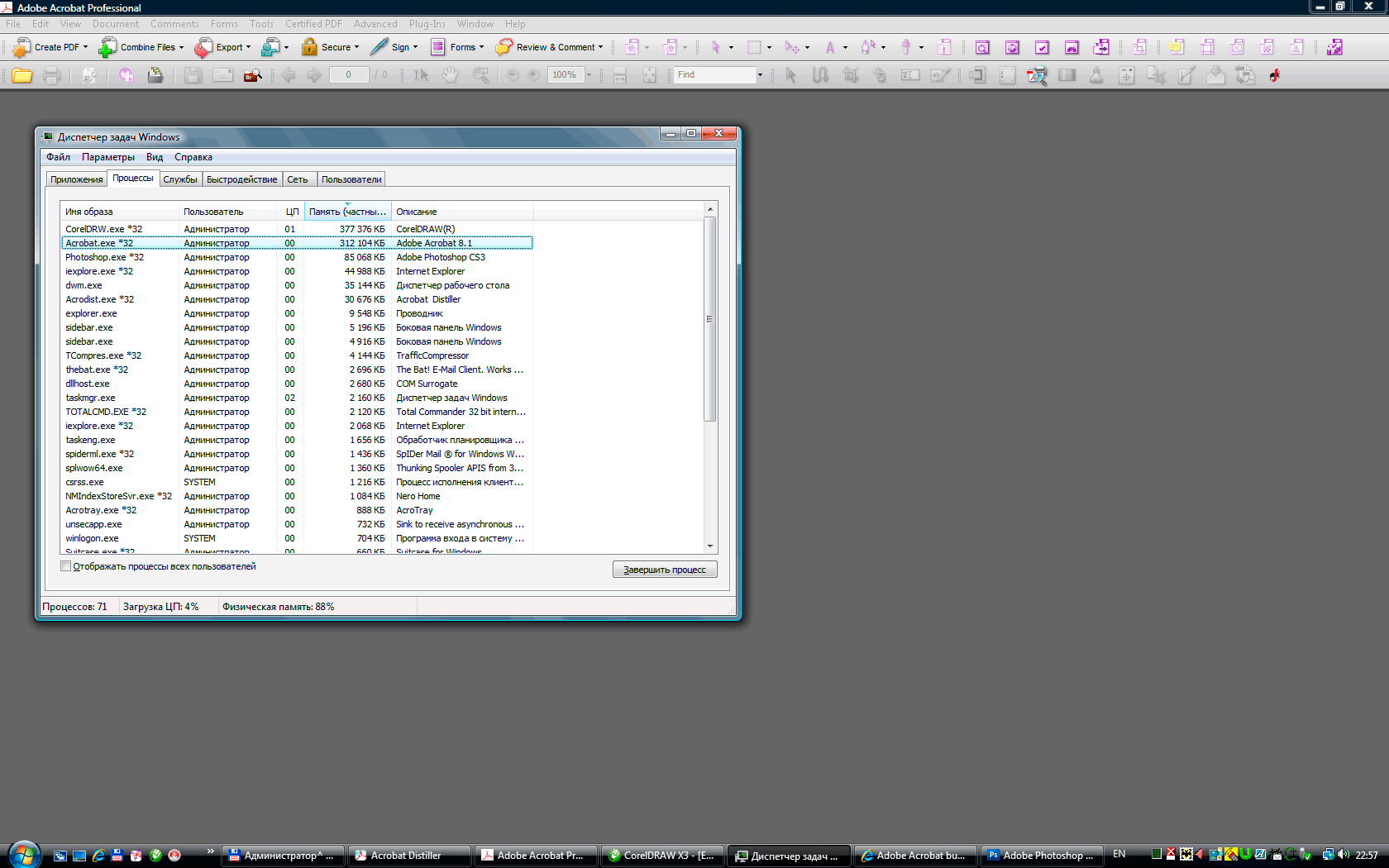Click the Email envelope icon
This screenshot has height=868, width=1389.
coord(222,75)
